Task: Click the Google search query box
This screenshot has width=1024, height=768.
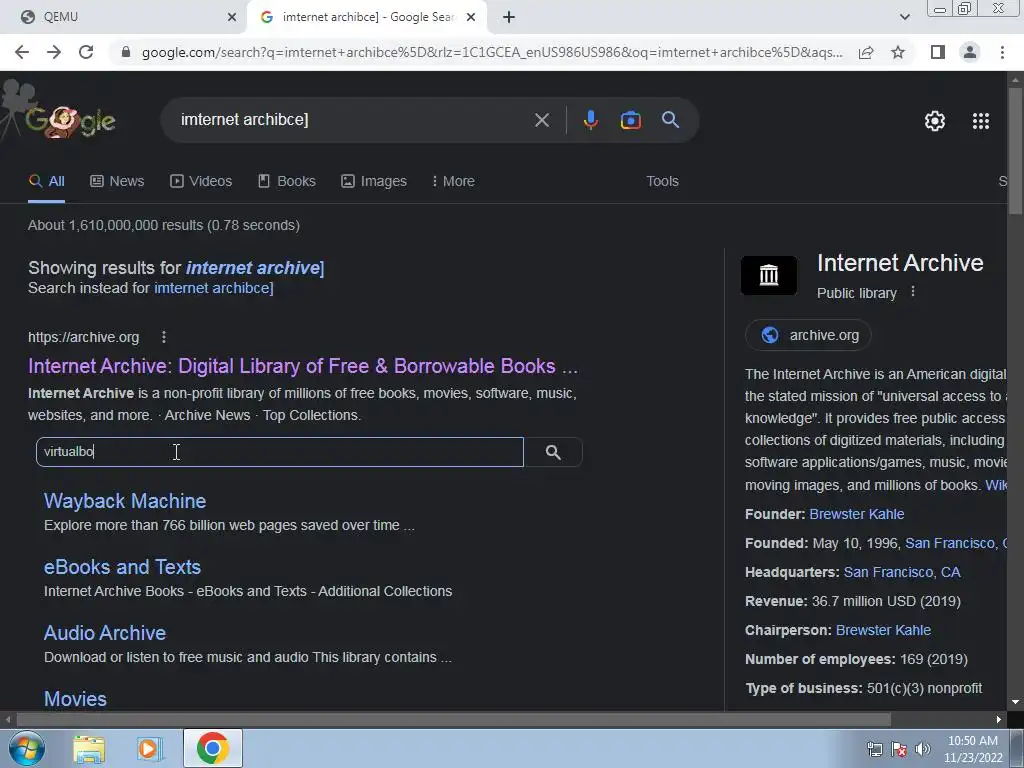Action: [x=353, y=120]
